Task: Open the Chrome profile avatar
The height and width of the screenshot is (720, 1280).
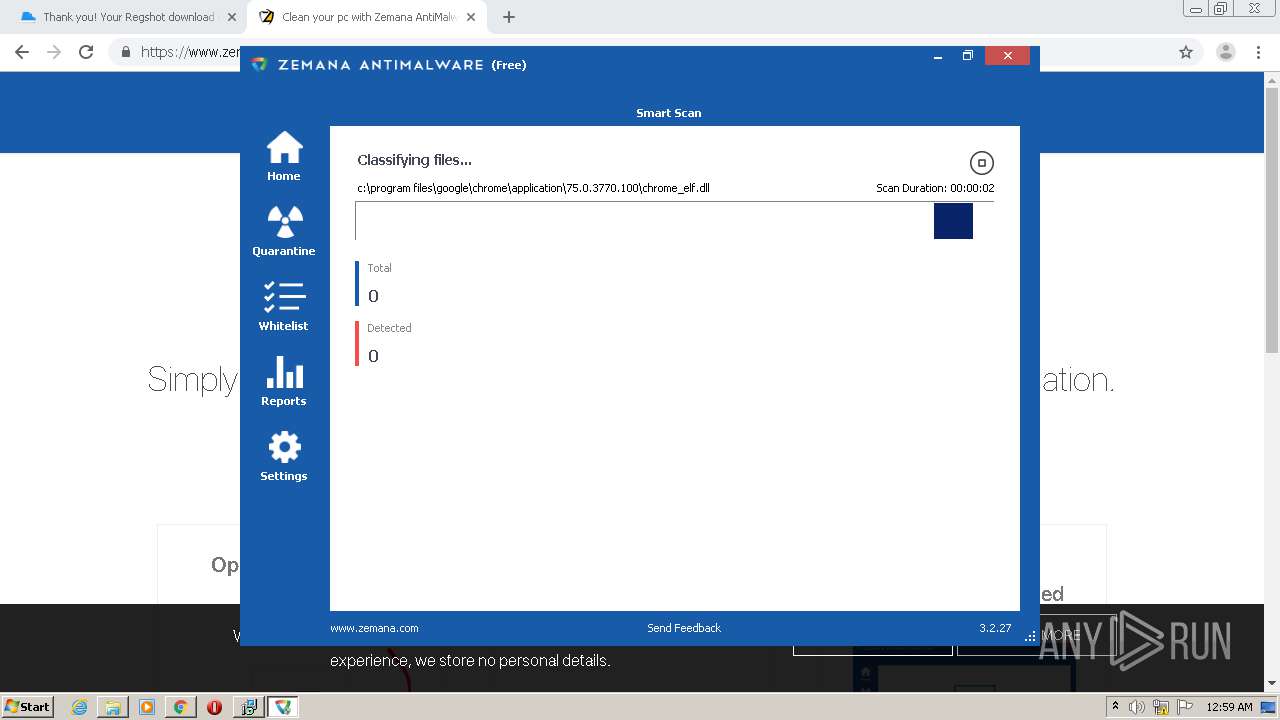Action: click(1226, 52)
